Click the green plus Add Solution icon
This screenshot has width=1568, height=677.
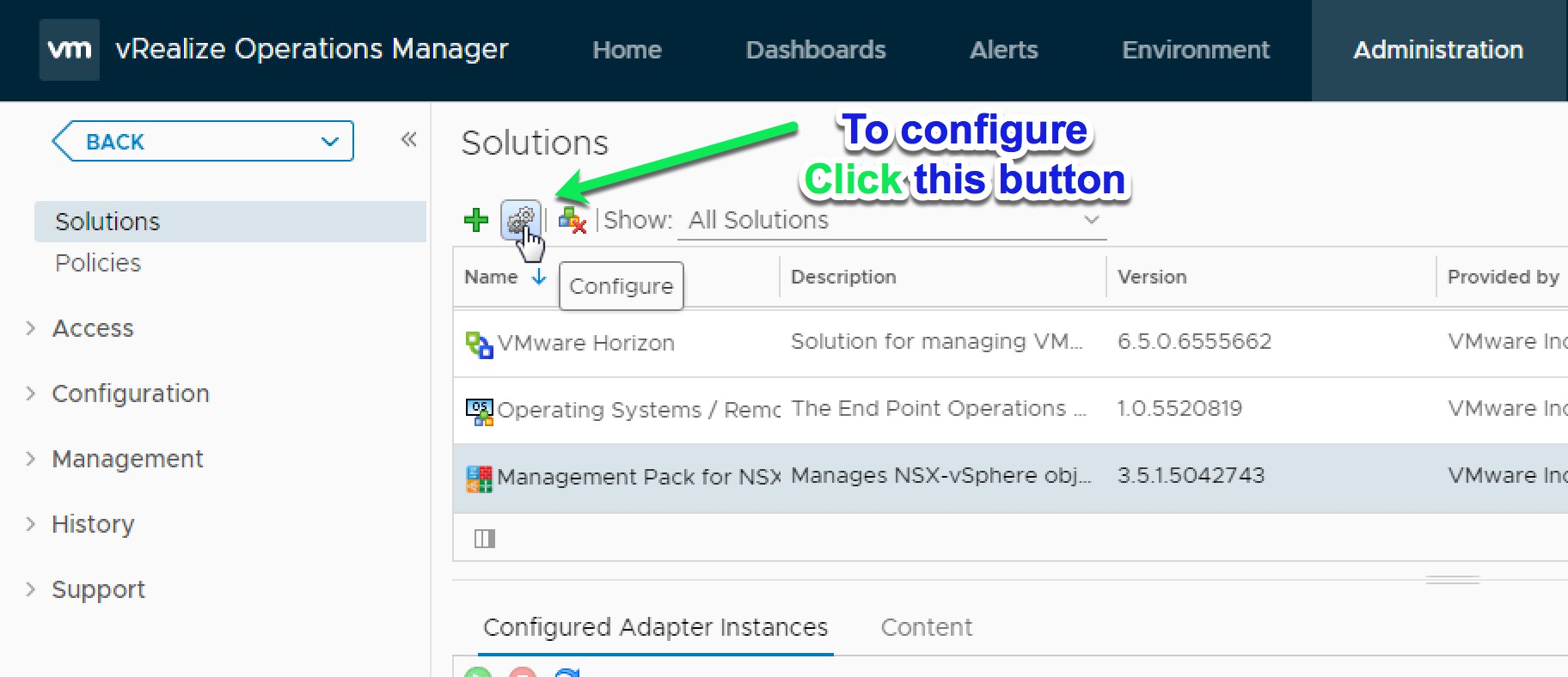click(x=475, y=220)
